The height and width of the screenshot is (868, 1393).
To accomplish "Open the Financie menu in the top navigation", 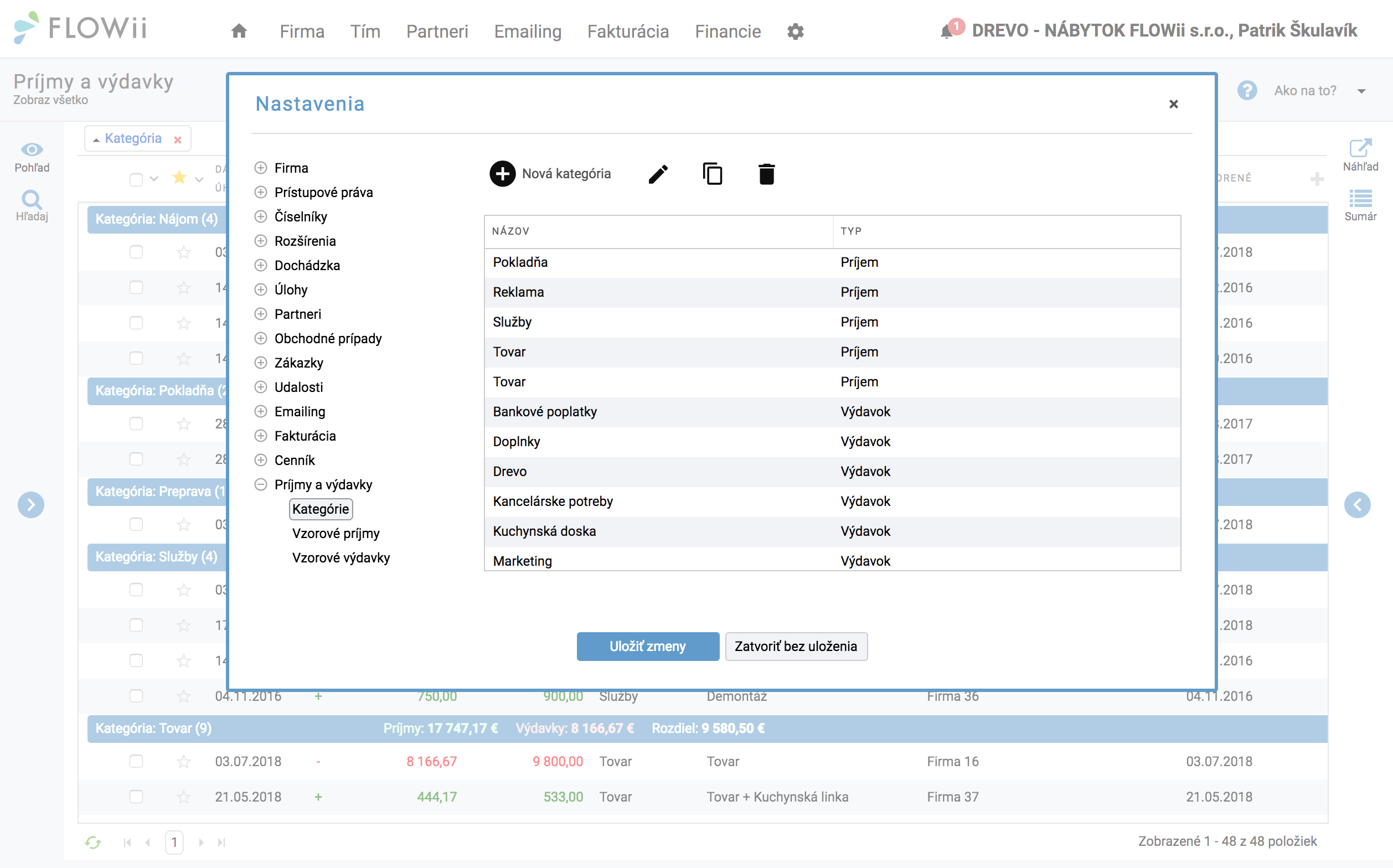I will tap(728, 31).
